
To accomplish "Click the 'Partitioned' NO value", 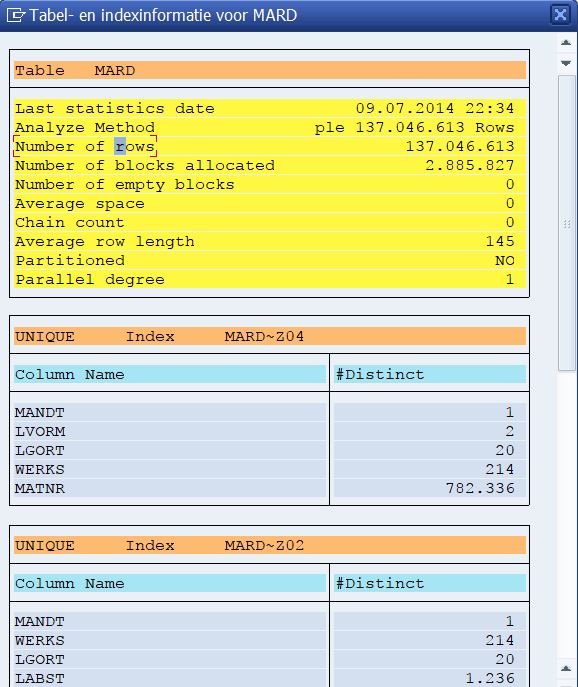I will click(505, 261).
